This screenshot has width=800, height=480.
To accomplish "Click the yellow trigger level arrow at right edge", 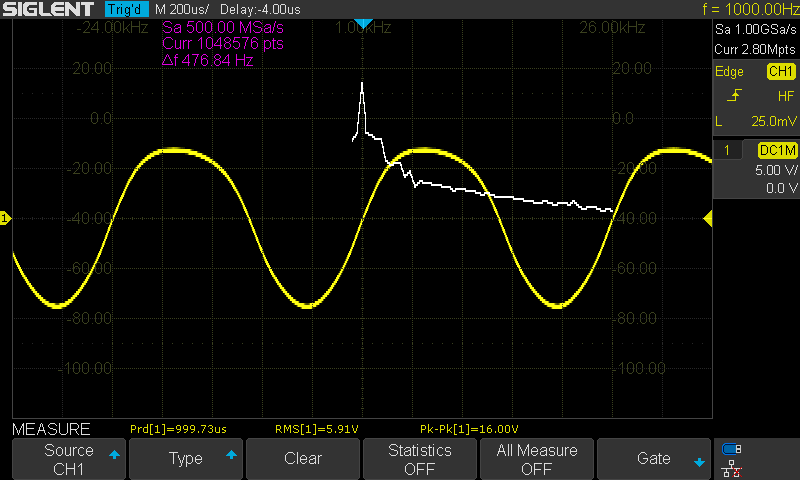I will pos(708,218).
